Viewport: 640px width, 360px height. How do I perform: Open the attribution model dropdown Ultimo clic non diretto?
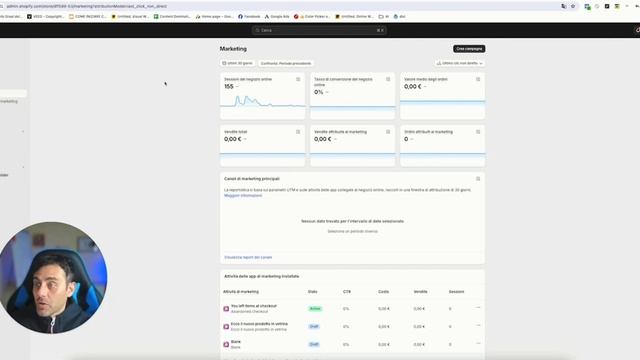(x=460, y=63)
